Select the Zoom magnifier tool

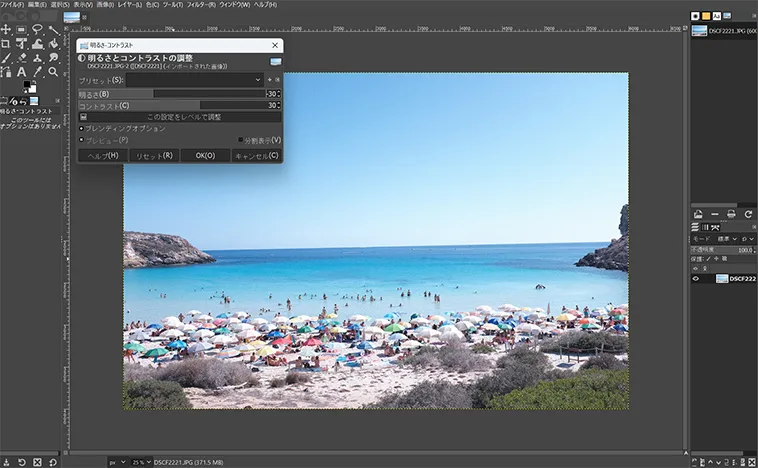tap(53, 72)
